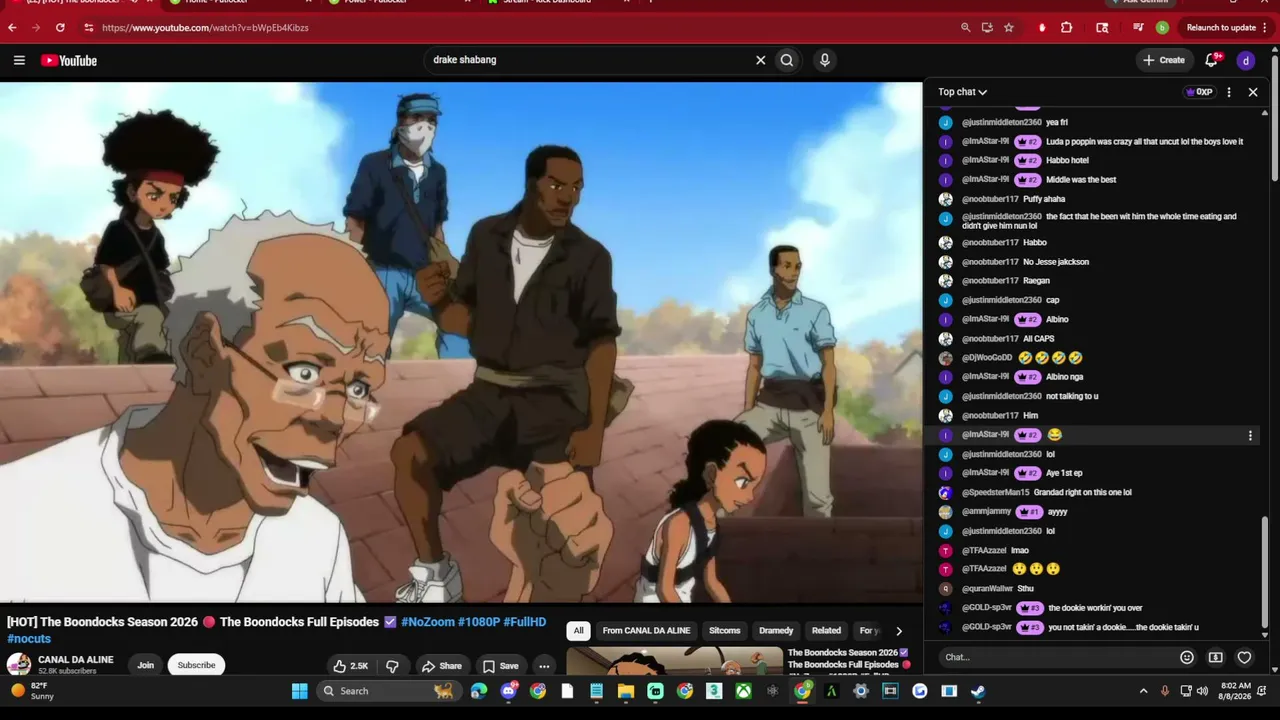Select the From CANAL DA ALINE chip
The height and width of the screenshot is (720, 1280).
pos(646,631)
